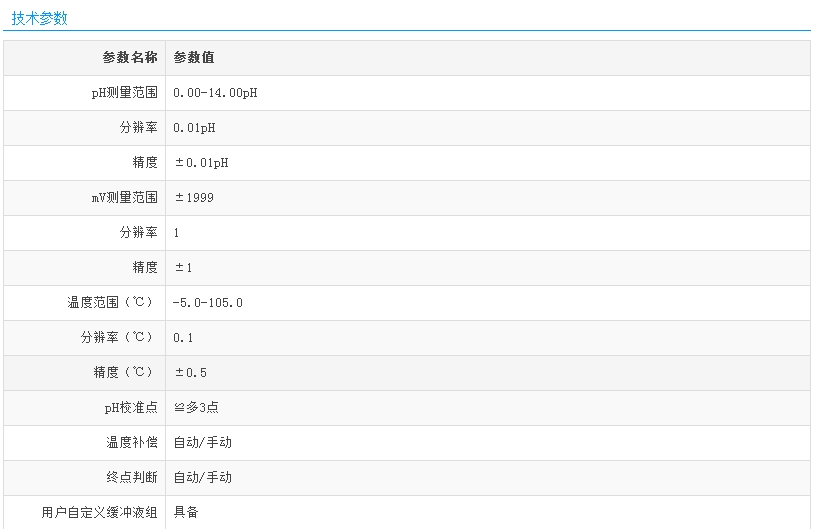
Task: Click the 用户自定义缓冲液组 row label
Action: [x=99, y=512]
